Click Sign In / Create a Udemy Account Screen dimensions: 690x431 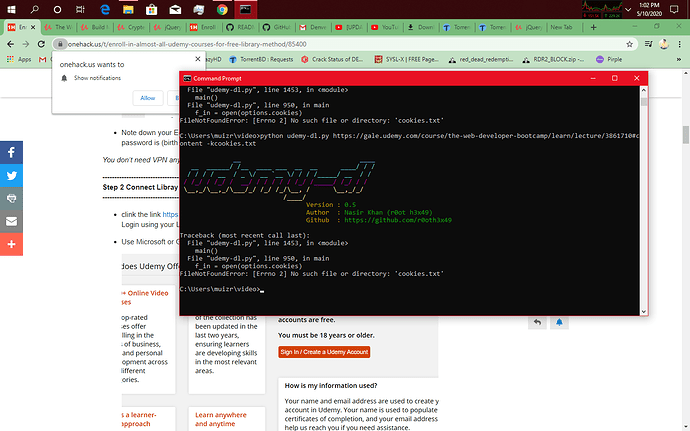[325, 352]
